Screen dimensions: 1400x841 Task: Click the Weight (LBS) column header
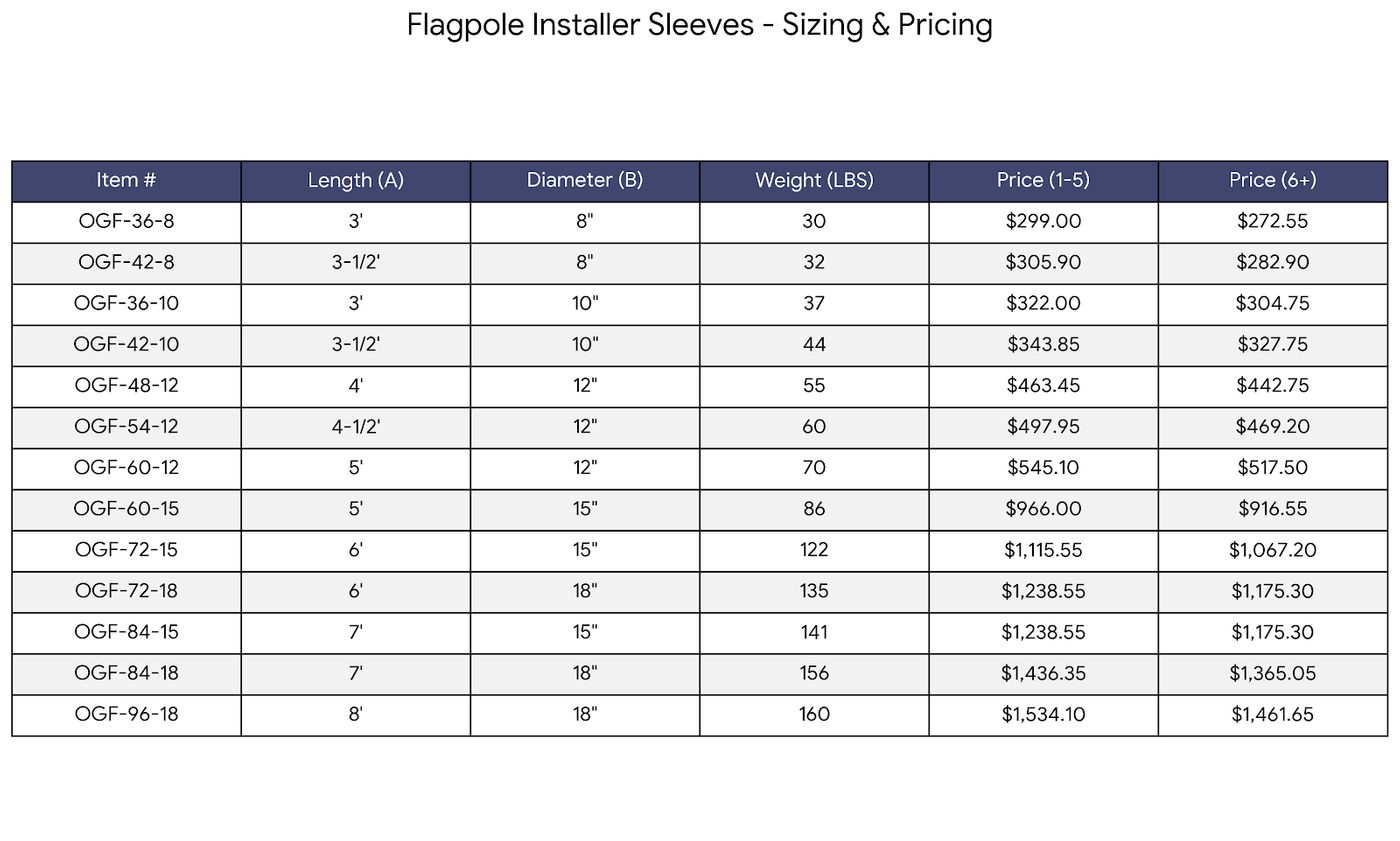pyautogui.click(x=814, y=181)
